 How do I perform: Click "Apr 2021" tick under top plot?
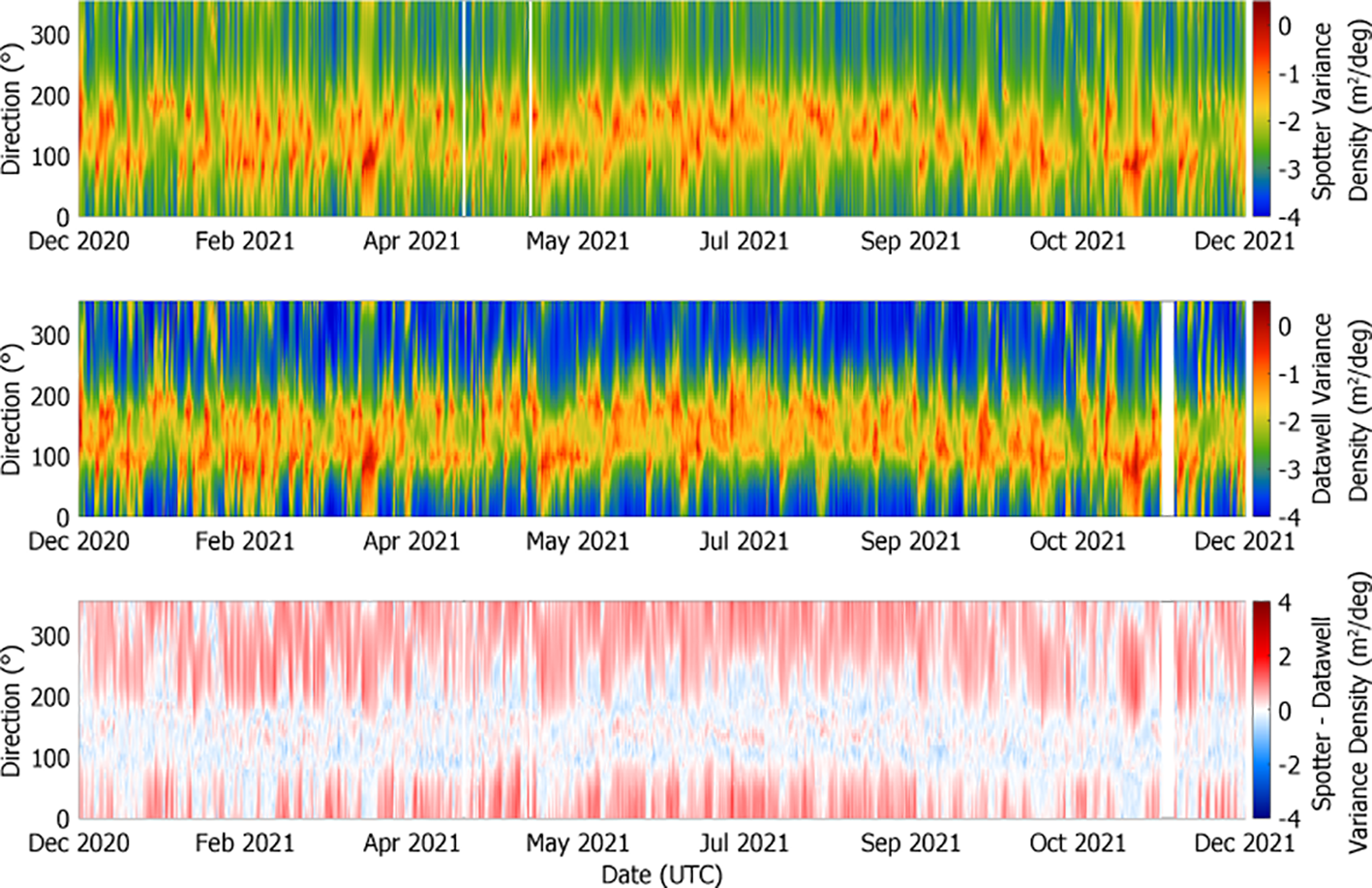pos(412,241)
